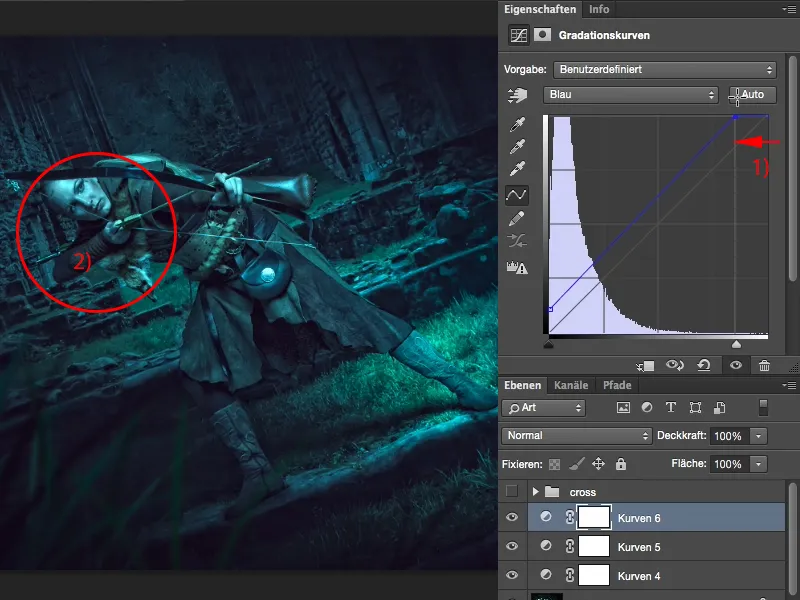The height and width of the screenshot is (600, 800).
Task: Open the Vorgabe preset dropdown
Action: 665,69
